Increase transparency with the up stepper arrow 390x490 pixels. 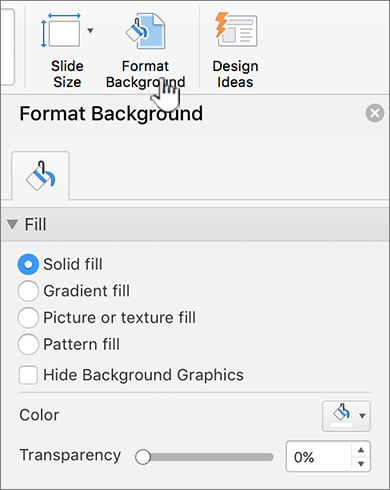(361, 450)
